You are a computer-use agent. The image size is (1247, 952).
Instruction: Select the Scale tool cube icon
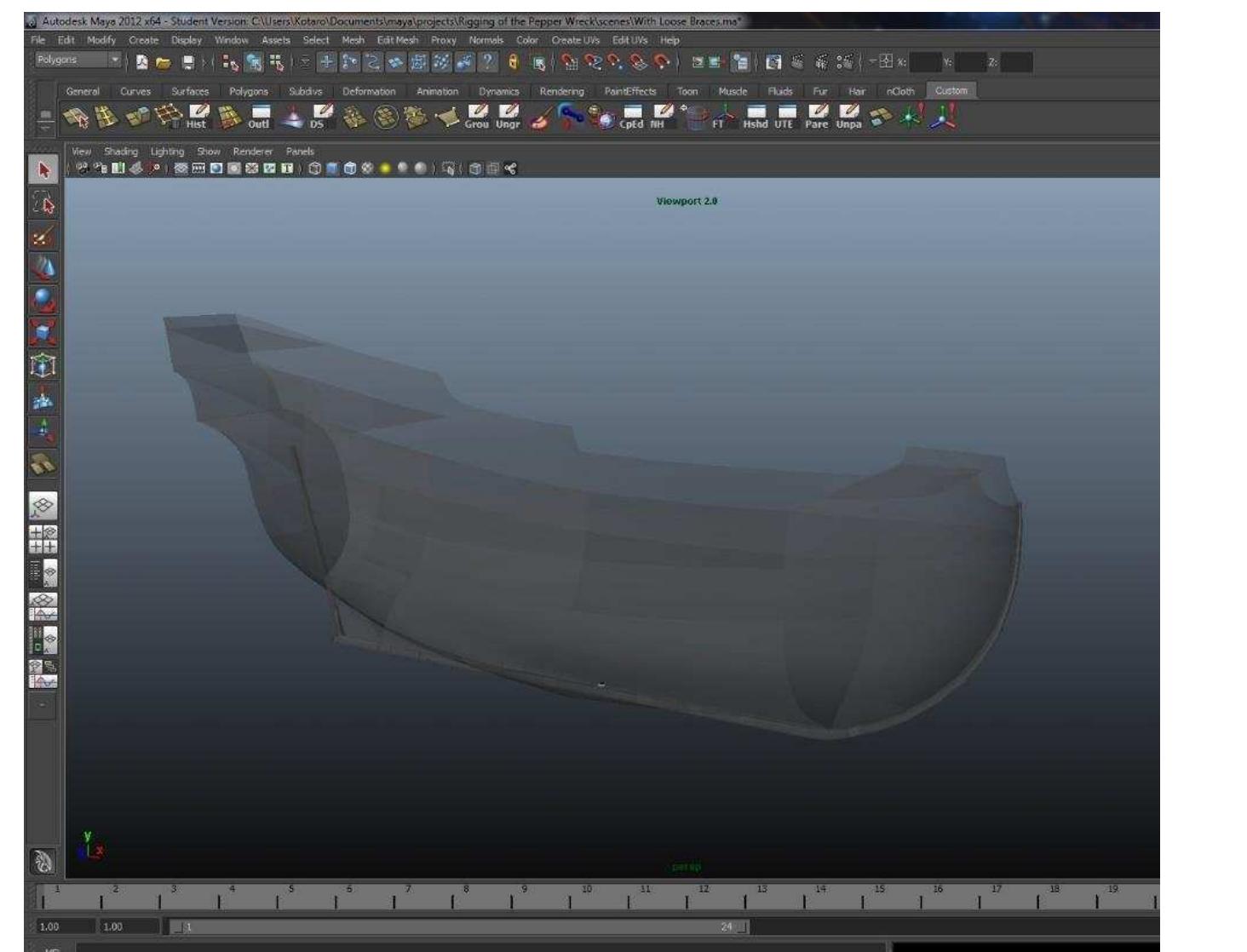coord(44,333)
